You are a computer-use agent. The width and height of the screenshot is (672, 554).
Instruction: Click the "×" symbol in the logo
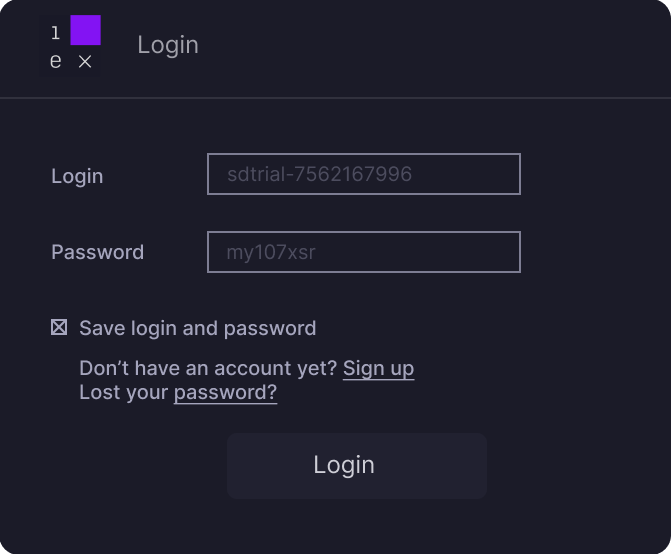click(x=85, y=62)
